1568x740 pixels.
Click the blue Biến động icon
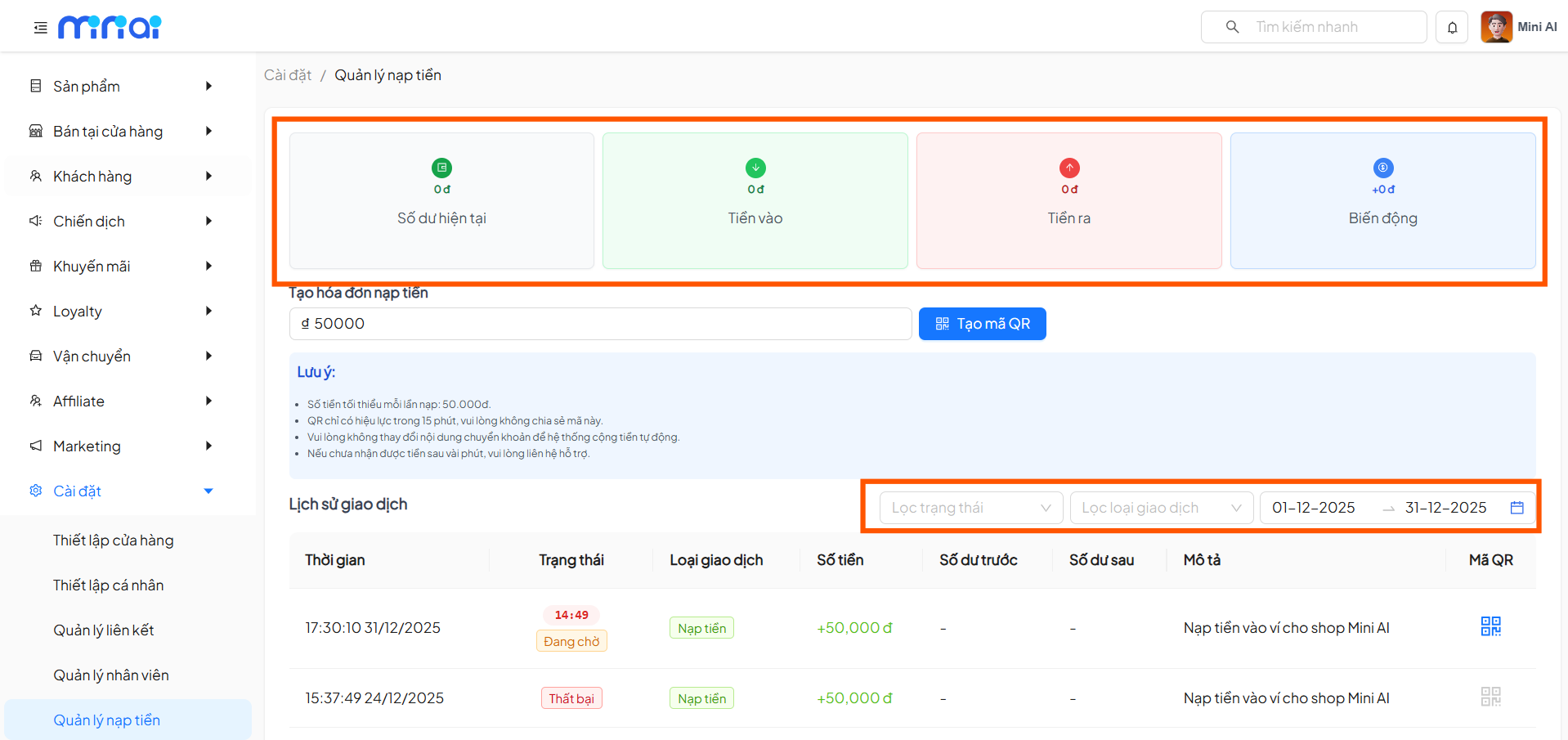point(1382,168)
